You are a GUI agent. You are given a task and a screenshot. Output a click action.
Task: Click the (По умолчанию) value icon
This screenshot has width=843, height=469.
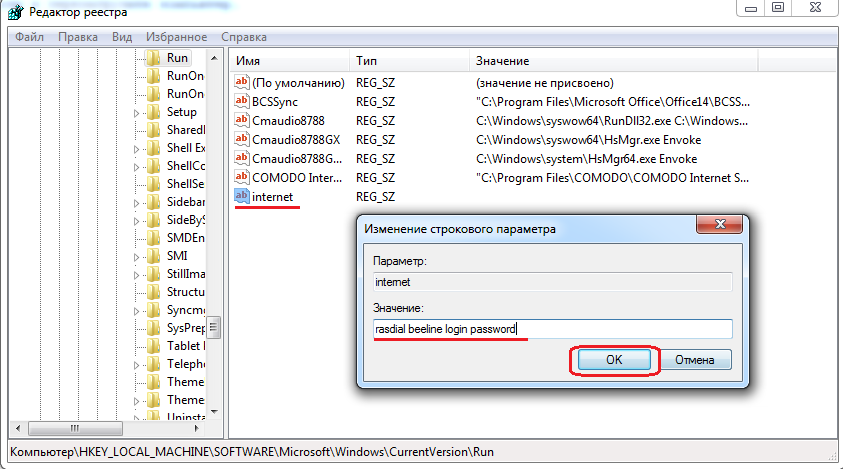[x=242, y=82]
